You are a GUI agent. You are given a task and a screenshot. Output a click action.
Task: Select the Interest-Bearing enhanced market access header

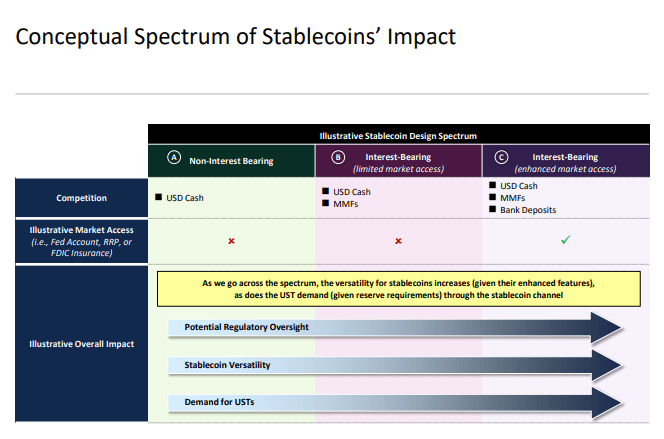pos(565,162)
